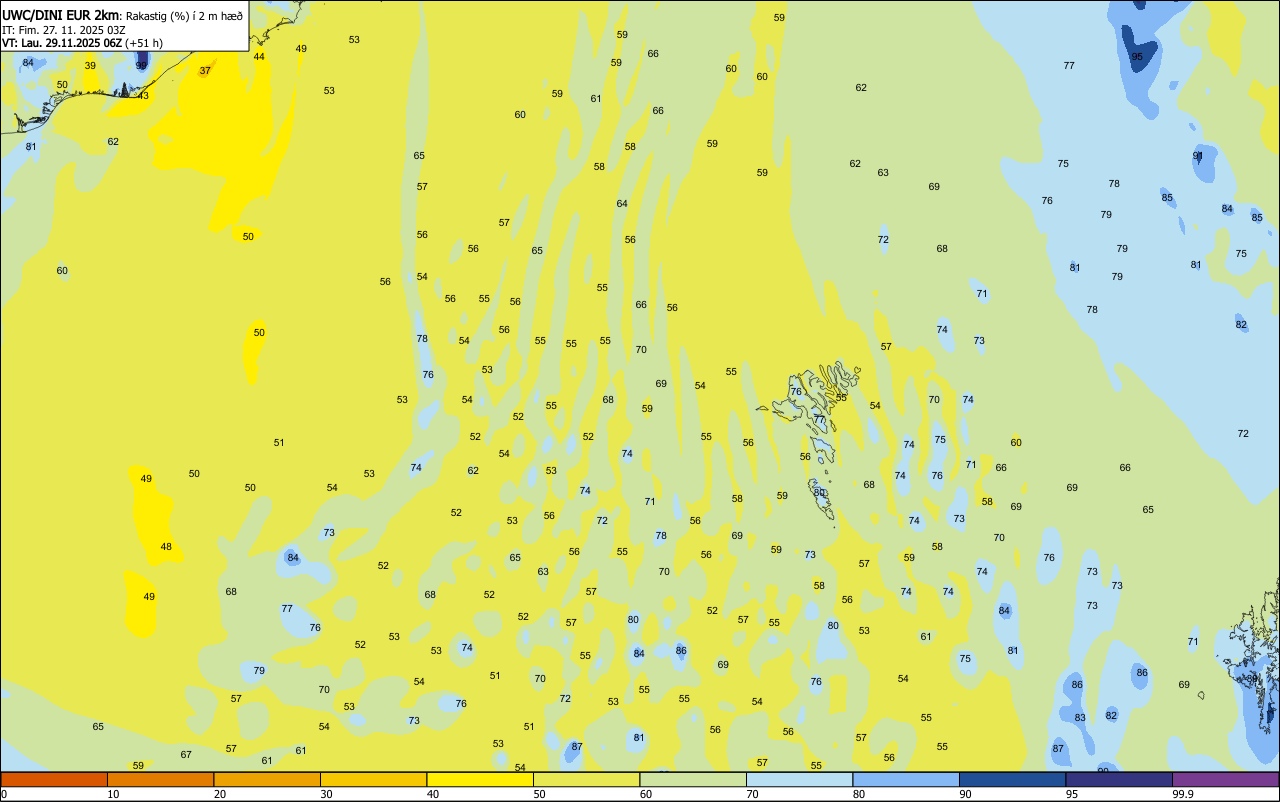Click the title text 'UWC/DINI EUR 2km'
This screenshot has height=802, width=1280.
pyautogui.click(x=60, y=14)
